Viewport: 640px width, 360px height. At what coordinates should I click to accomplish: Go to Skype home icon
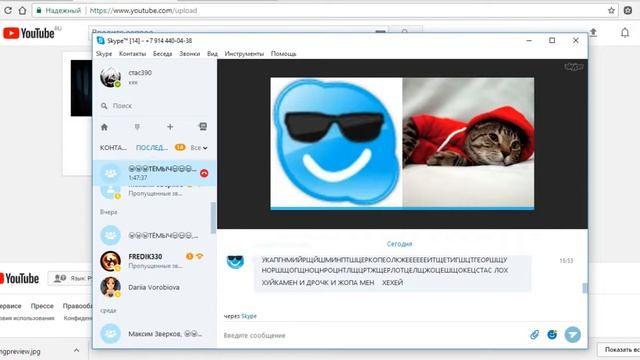[104, 127]
